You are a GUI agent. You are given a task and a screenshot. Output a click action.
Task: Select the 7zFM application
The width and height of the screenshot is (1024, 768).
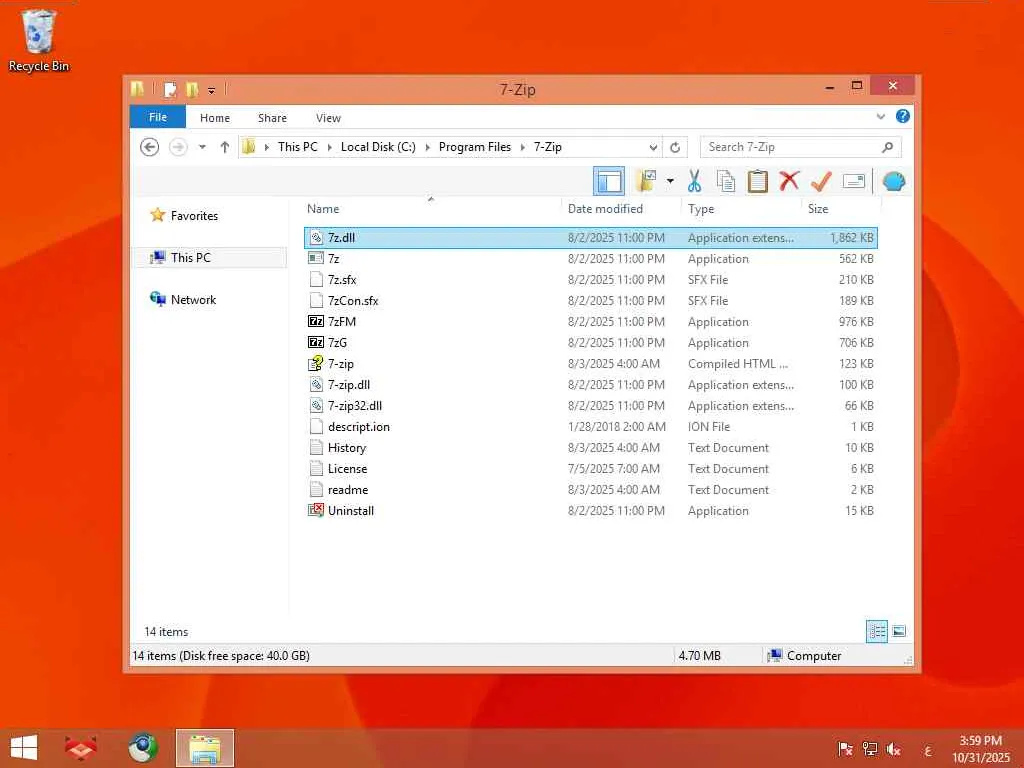(x=590, y=321)
